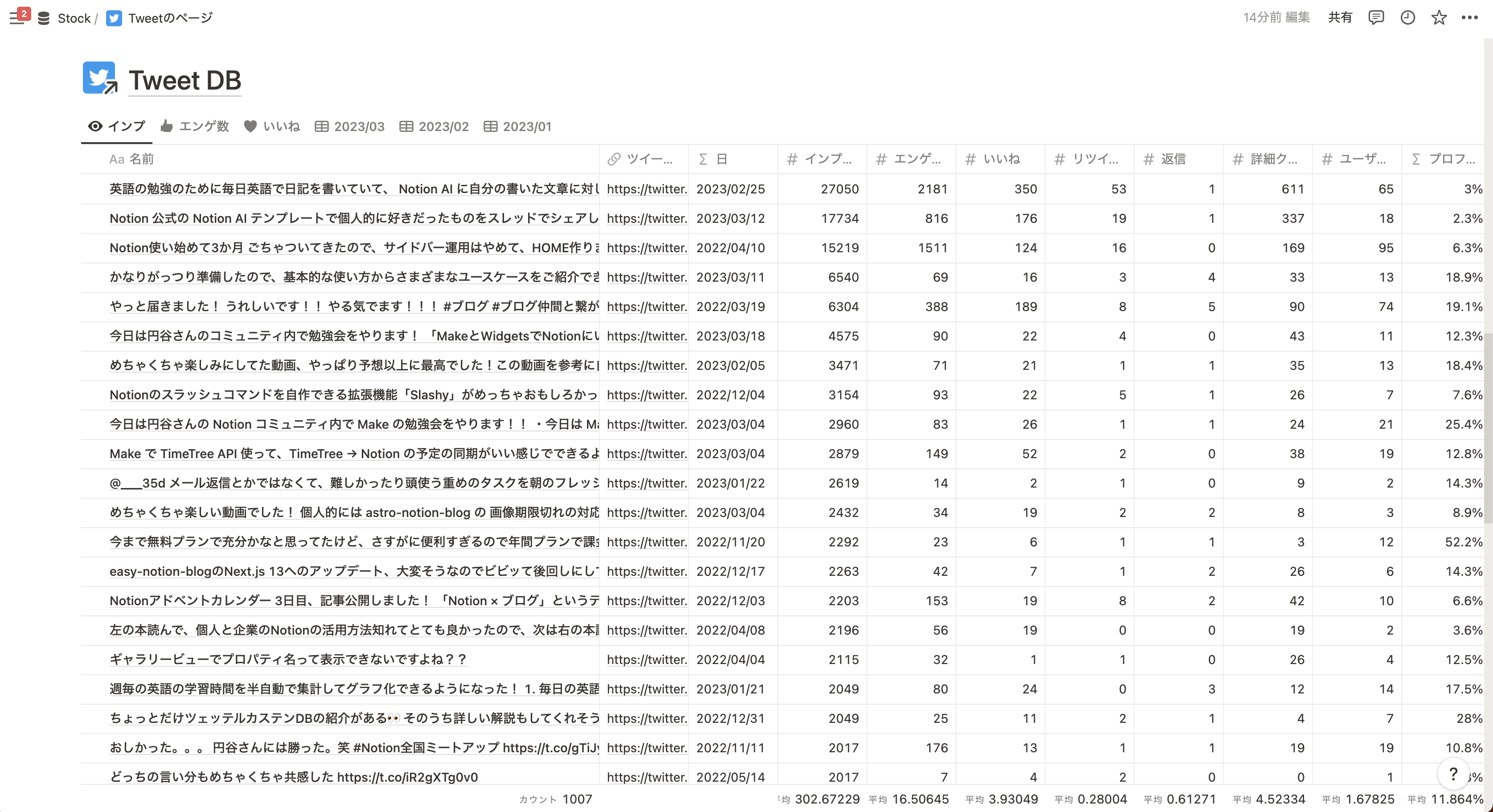Open the help question mark button

1453,774
